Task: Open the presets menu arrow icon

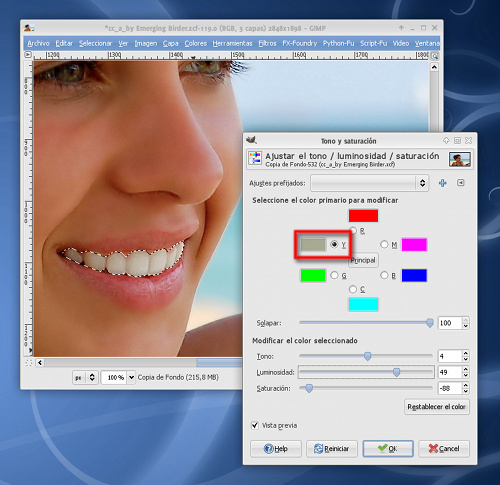Action: 461,183
